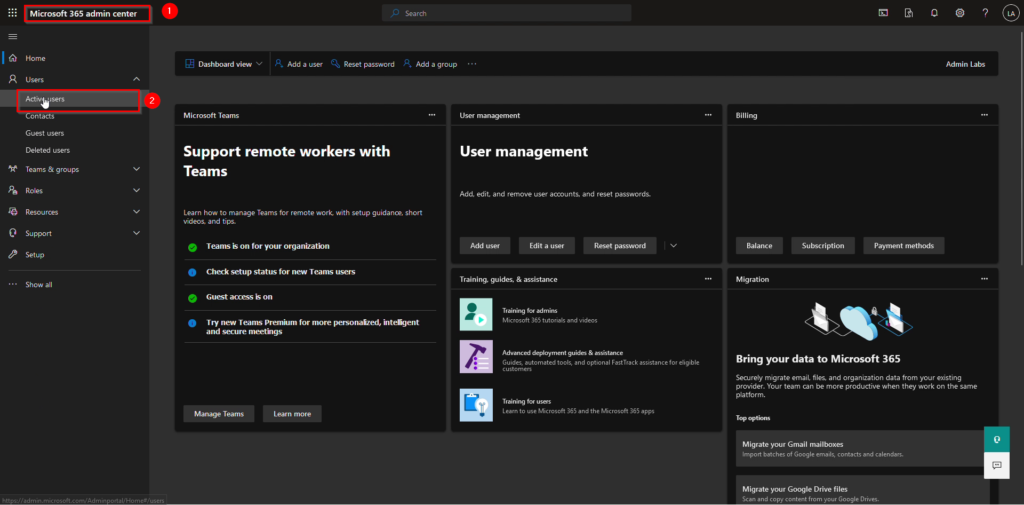1024x505 pixels.
Task: Open the feedback chat floating button
Action: [x=997, y=465]
